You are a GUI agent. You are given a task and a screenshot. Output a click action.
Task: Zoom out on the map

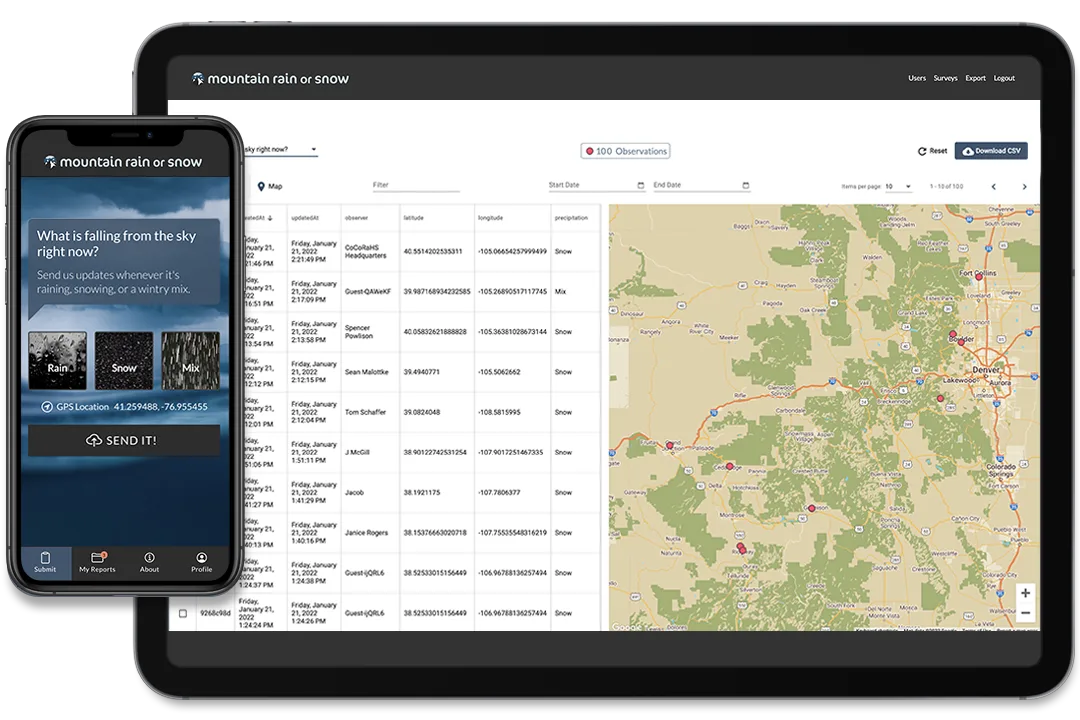[x=1026, y=613]
